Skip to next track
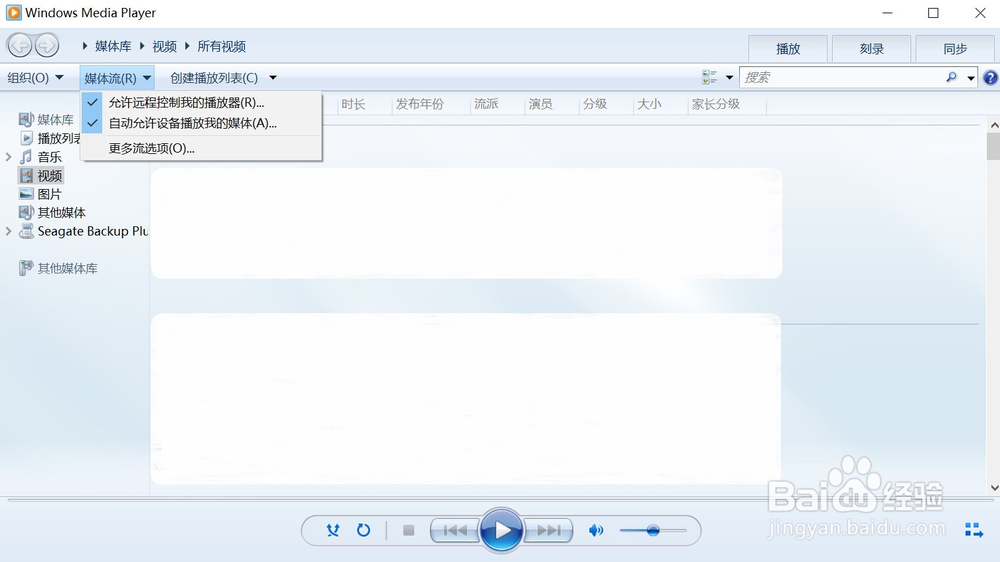The width and height of the screenshot is (1000, 562). 548,530
